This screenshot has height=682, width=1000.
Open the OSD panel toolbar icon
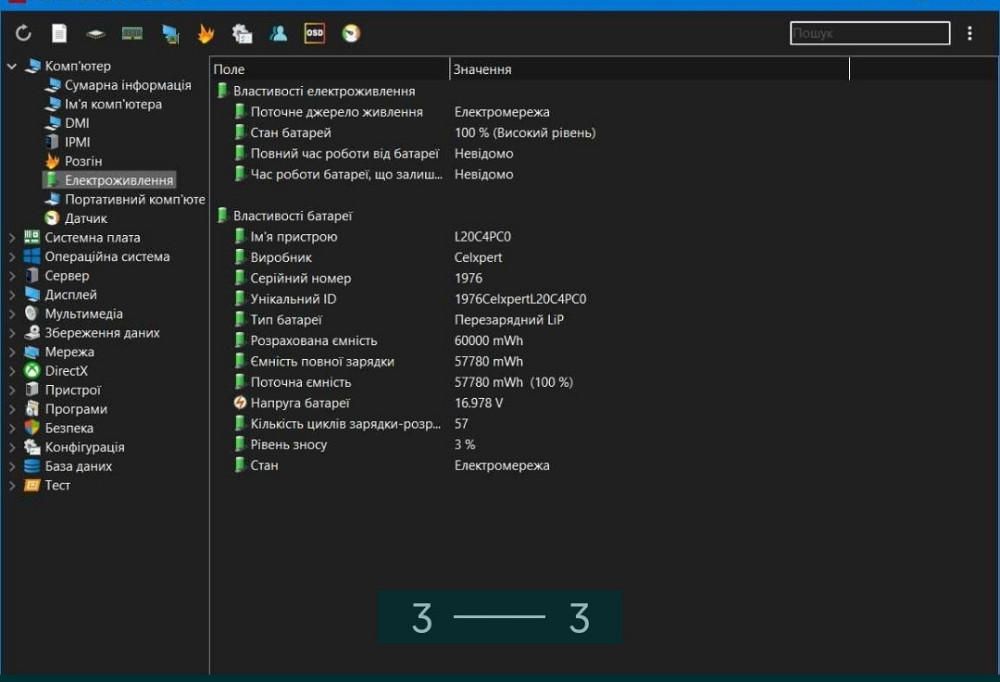point(314,34)
